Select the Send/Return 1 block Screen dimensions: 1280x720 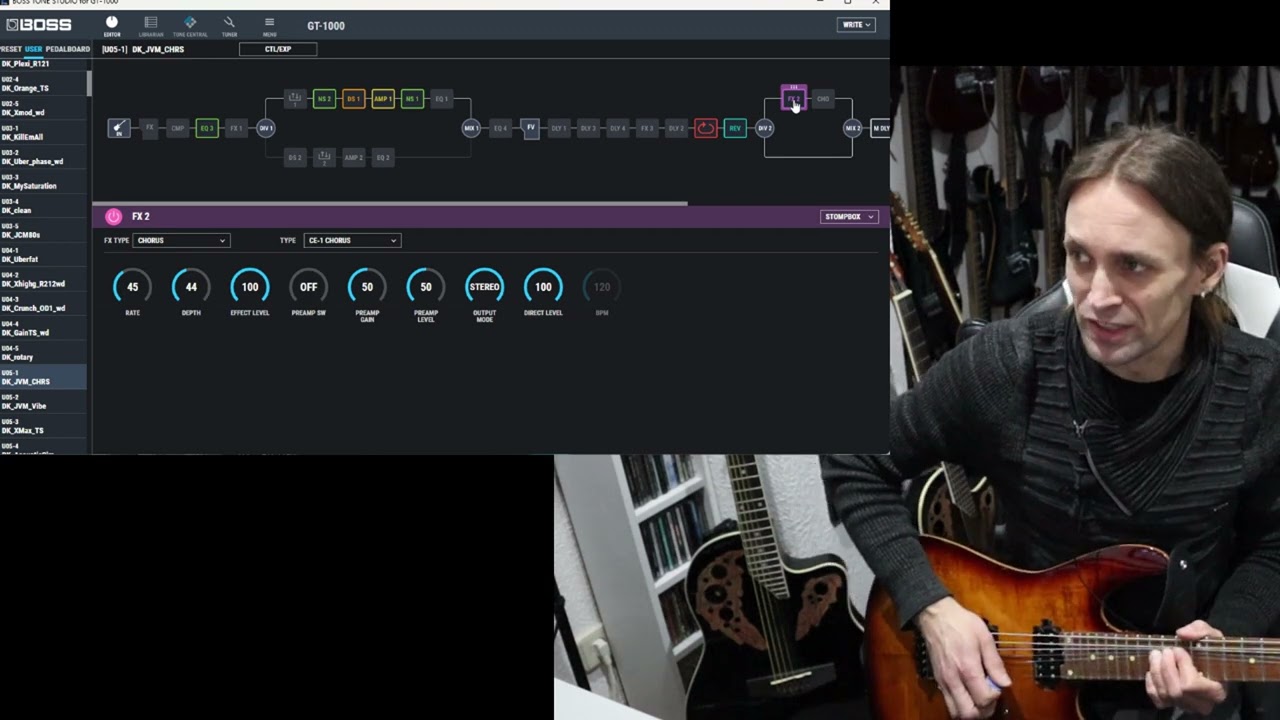pos(295,99)
